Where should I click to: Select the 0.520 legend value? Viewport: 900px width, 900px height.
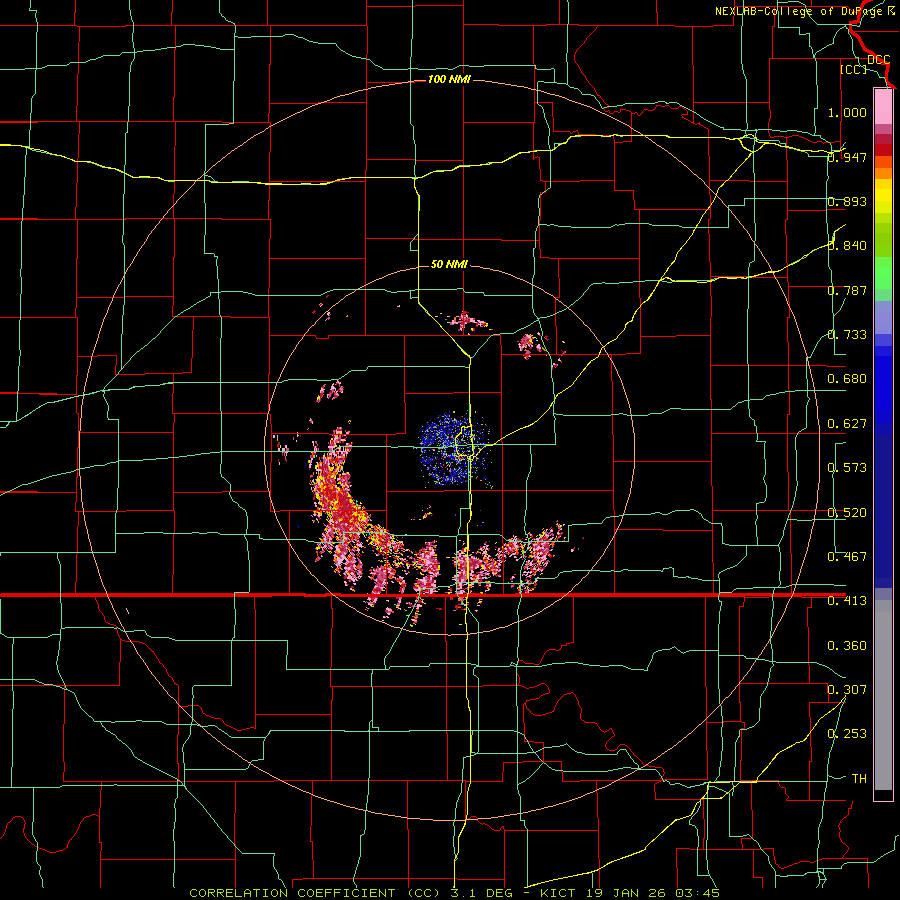coord(847,513)
